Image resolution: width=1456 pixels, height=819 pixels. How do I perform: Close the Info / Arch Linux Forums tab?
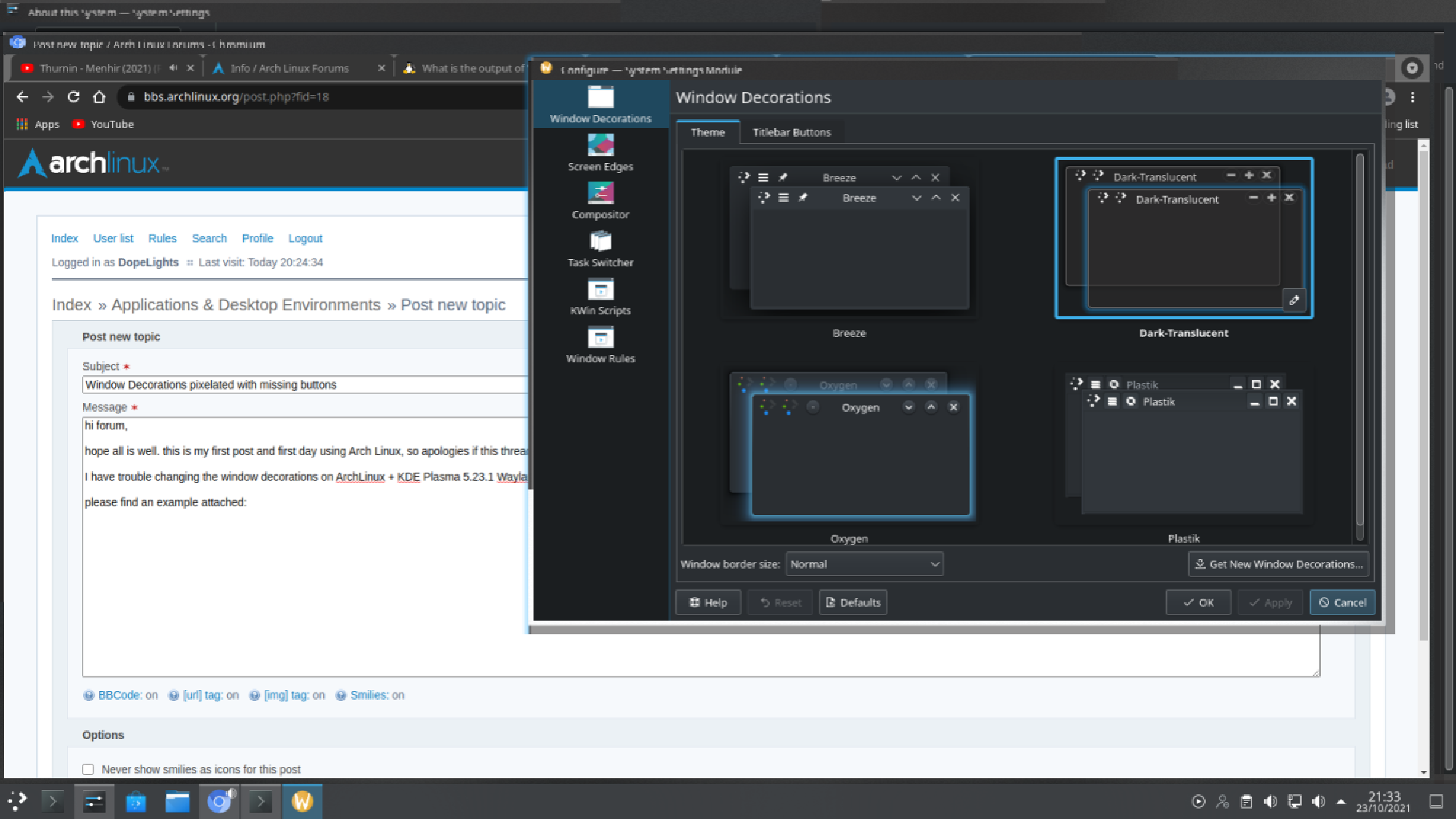point(381,68)
